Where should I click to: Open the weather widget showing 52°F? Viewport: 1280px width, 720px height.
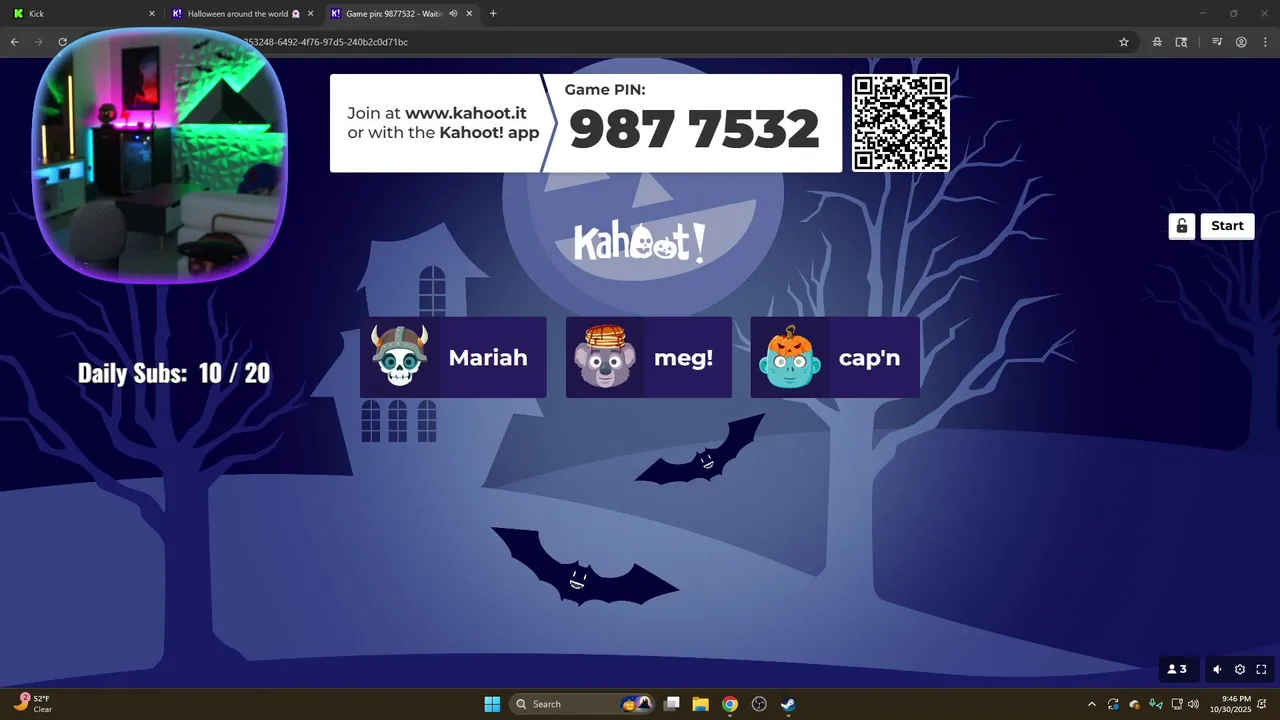point(33,704)
